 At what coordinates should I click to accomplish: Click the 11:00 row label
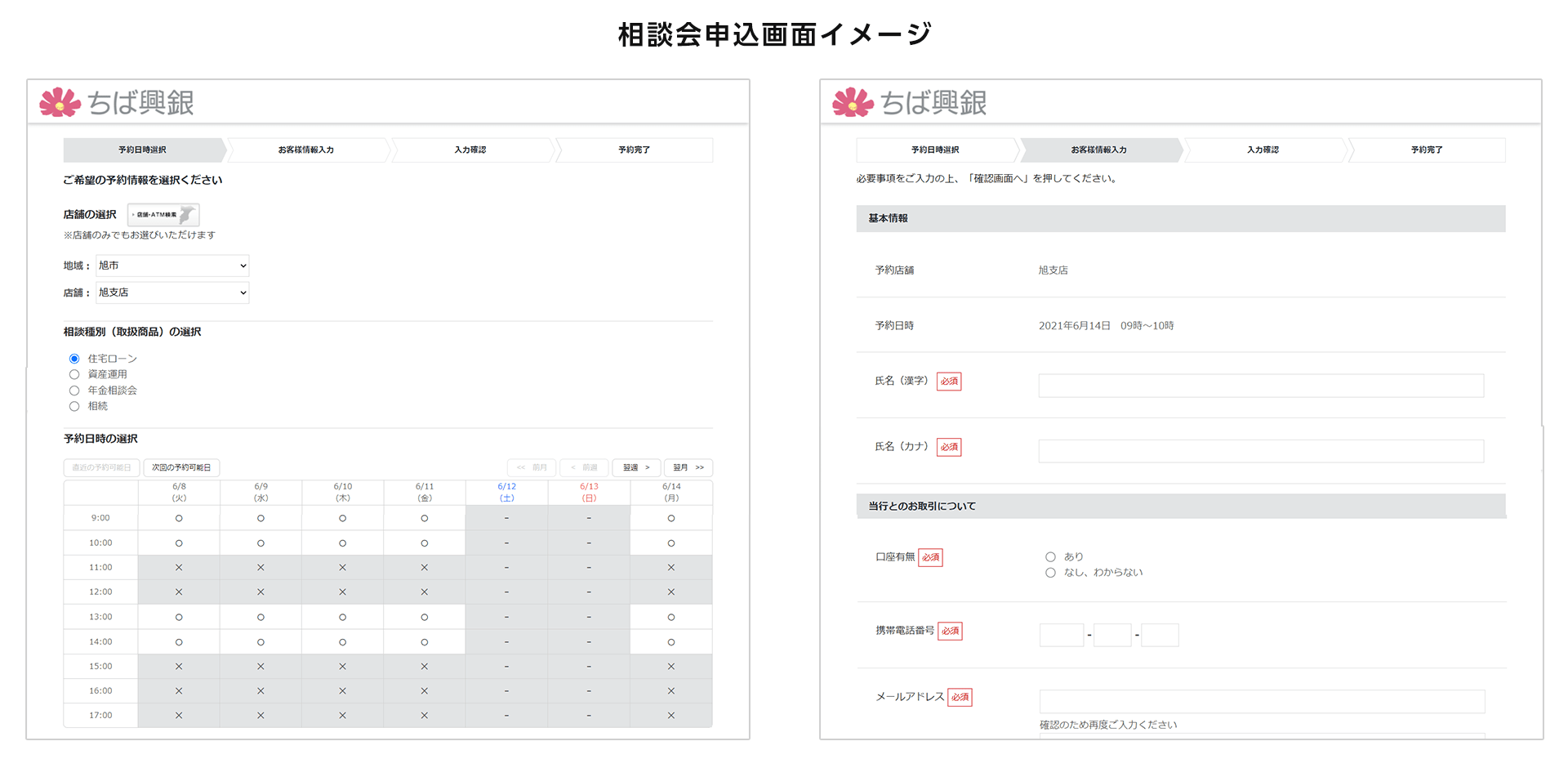100,567
